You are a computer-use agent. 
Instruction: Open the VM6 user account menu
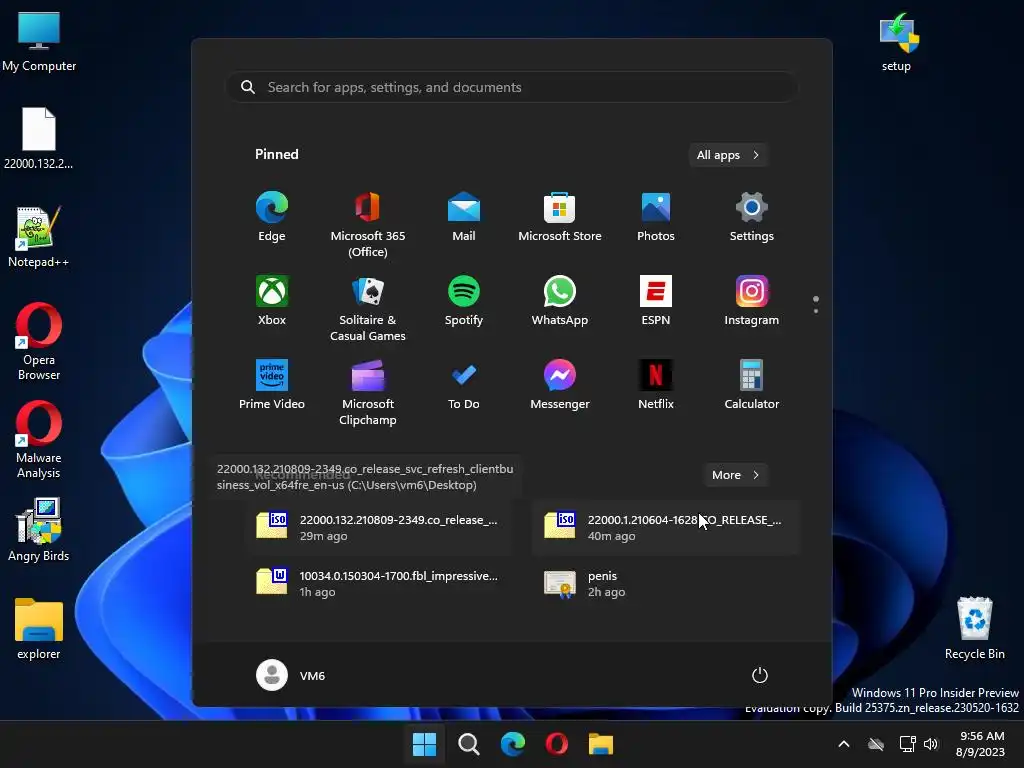[291, 675]
